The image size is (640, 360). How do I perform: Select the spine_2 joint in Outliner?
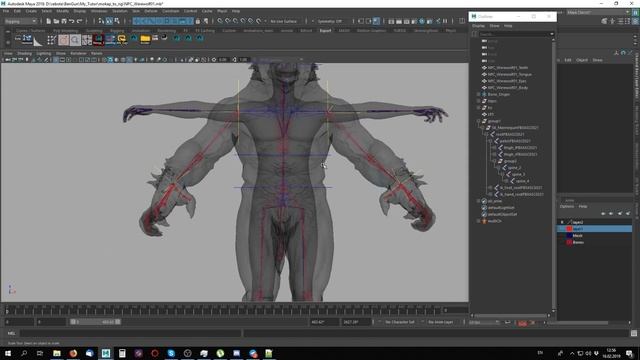514,167
